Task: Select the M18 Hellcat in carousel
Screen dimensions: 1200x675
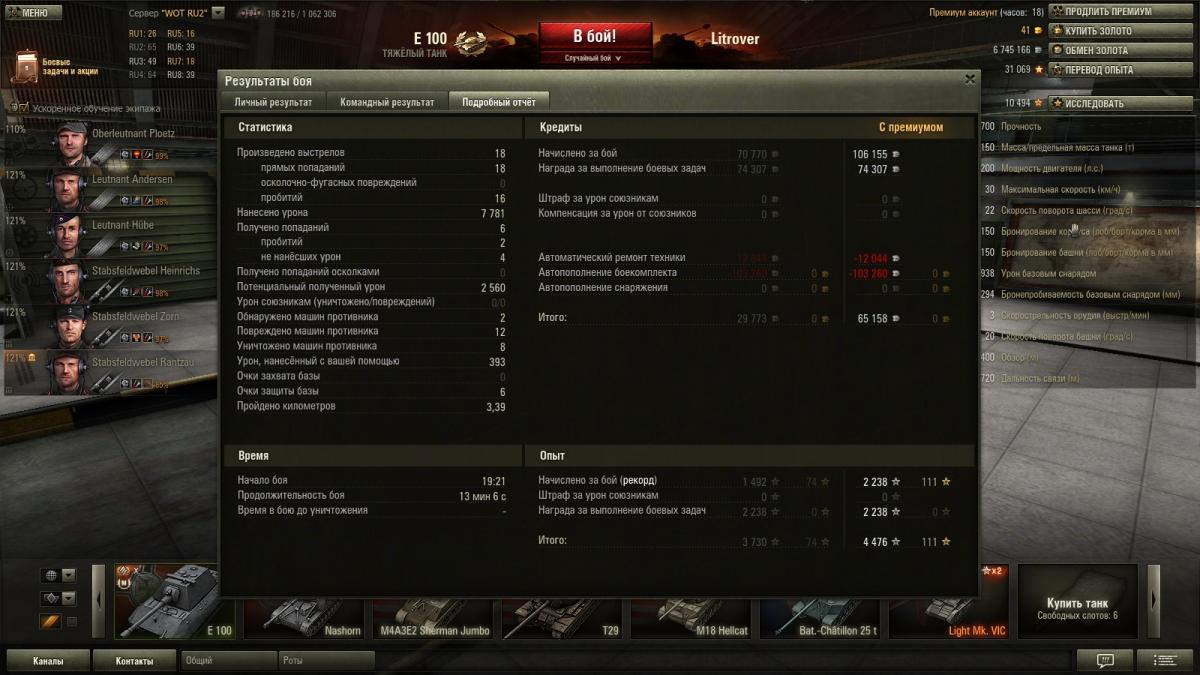Action: [x=691, y=617]
